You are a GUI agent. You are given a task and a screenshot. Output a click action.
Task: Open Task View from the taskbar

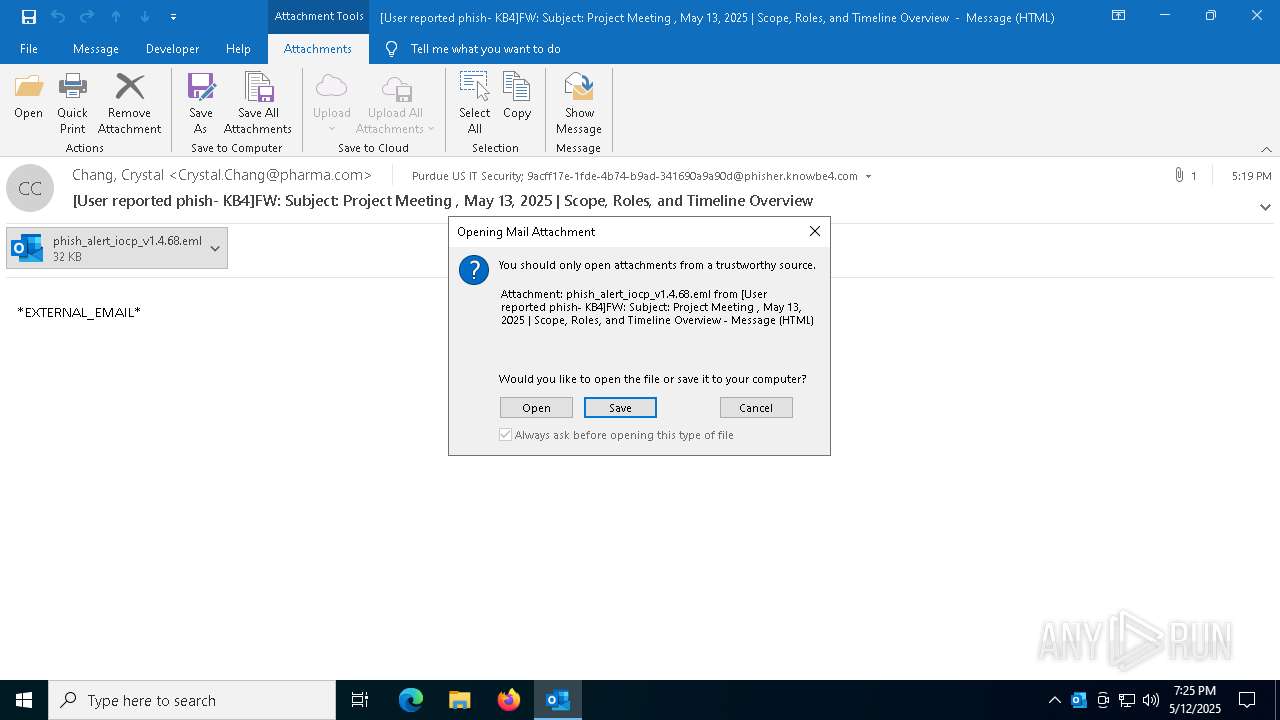(360, 700)
